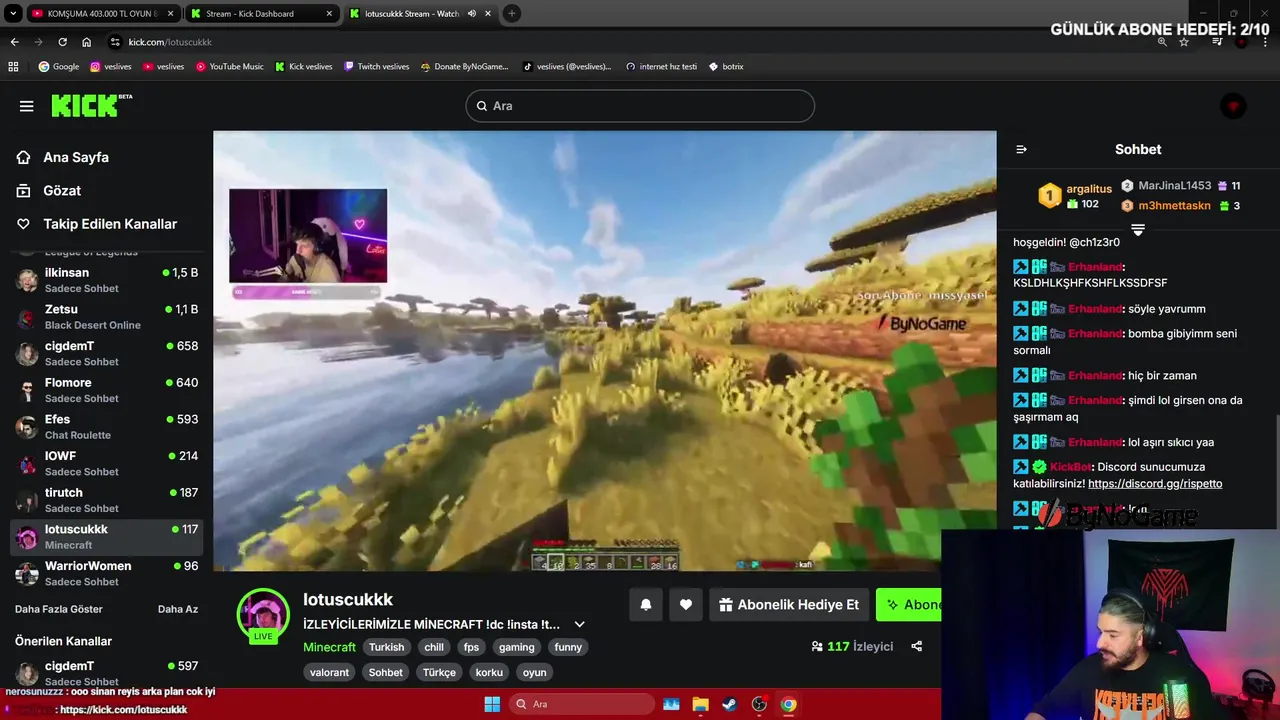1280x720 pixels.
Task: Focus the Ara search field
Action: coord(640,106)
